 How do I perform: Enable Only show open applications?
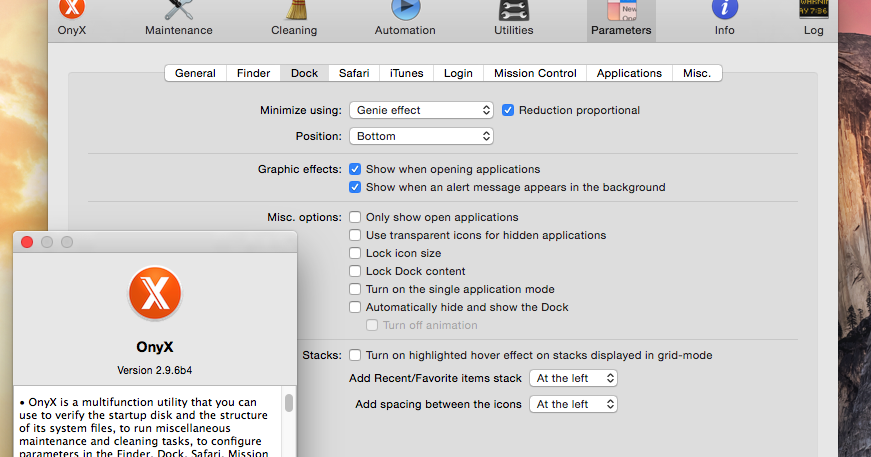tap(355, 217)
